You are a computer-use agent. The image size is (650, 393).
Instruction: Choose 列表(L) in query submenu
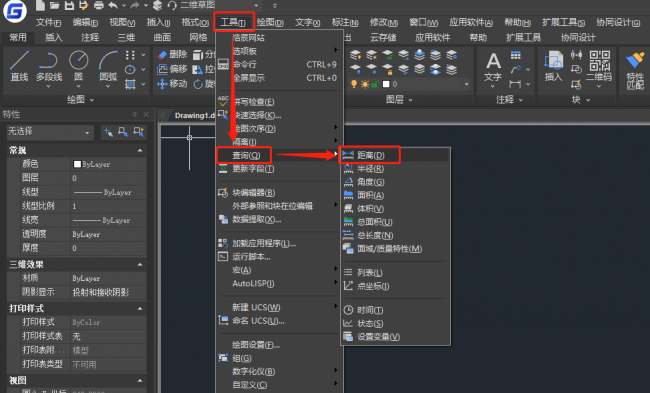(x=395, y=273)
